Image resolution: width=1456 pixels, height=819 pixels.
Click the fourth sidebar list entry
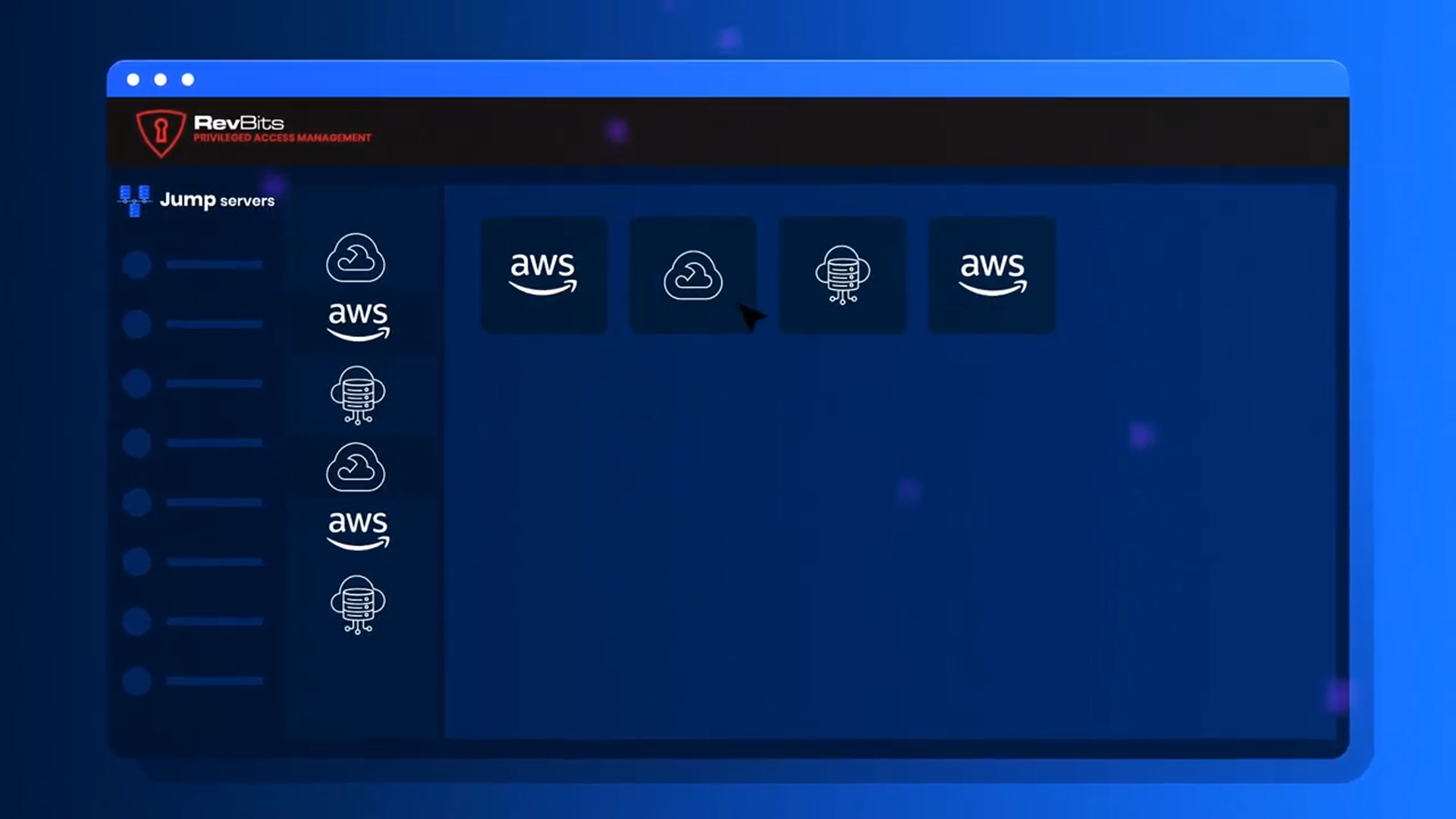195,443
